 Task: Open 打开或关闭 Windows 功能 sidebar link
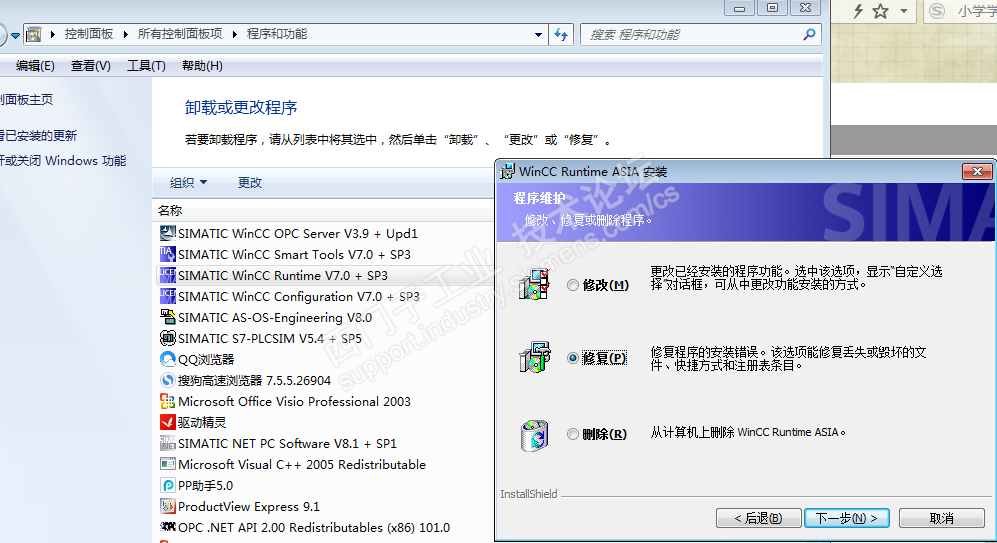(63, 161)
